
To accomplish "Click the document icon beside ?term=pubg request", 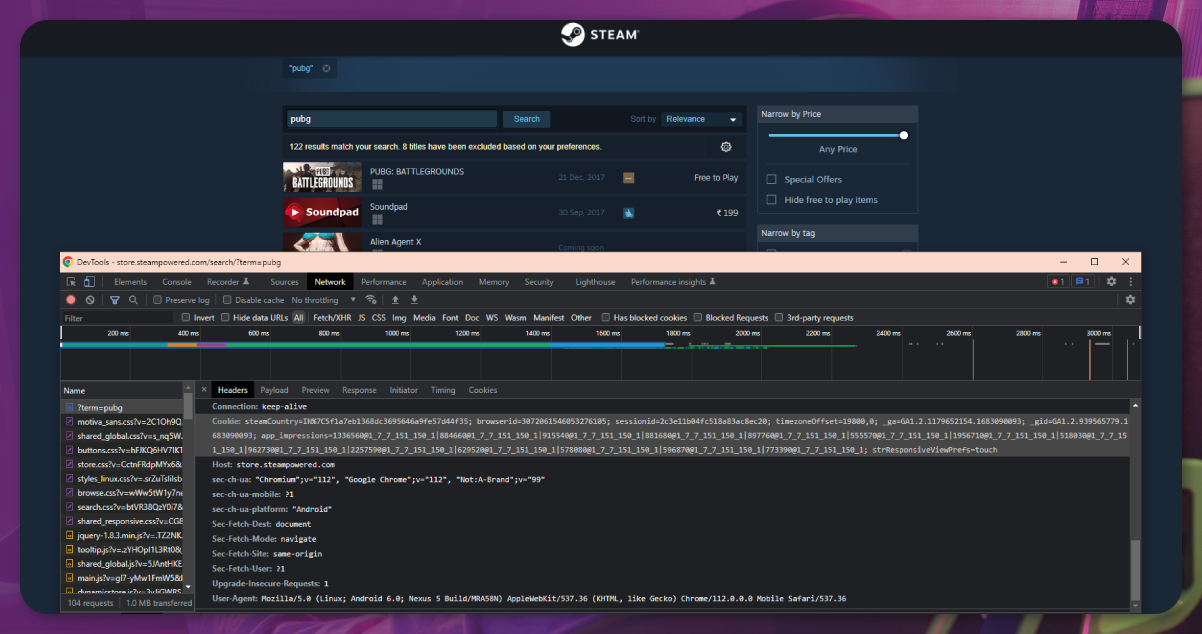I will click(x=70, y=408).
